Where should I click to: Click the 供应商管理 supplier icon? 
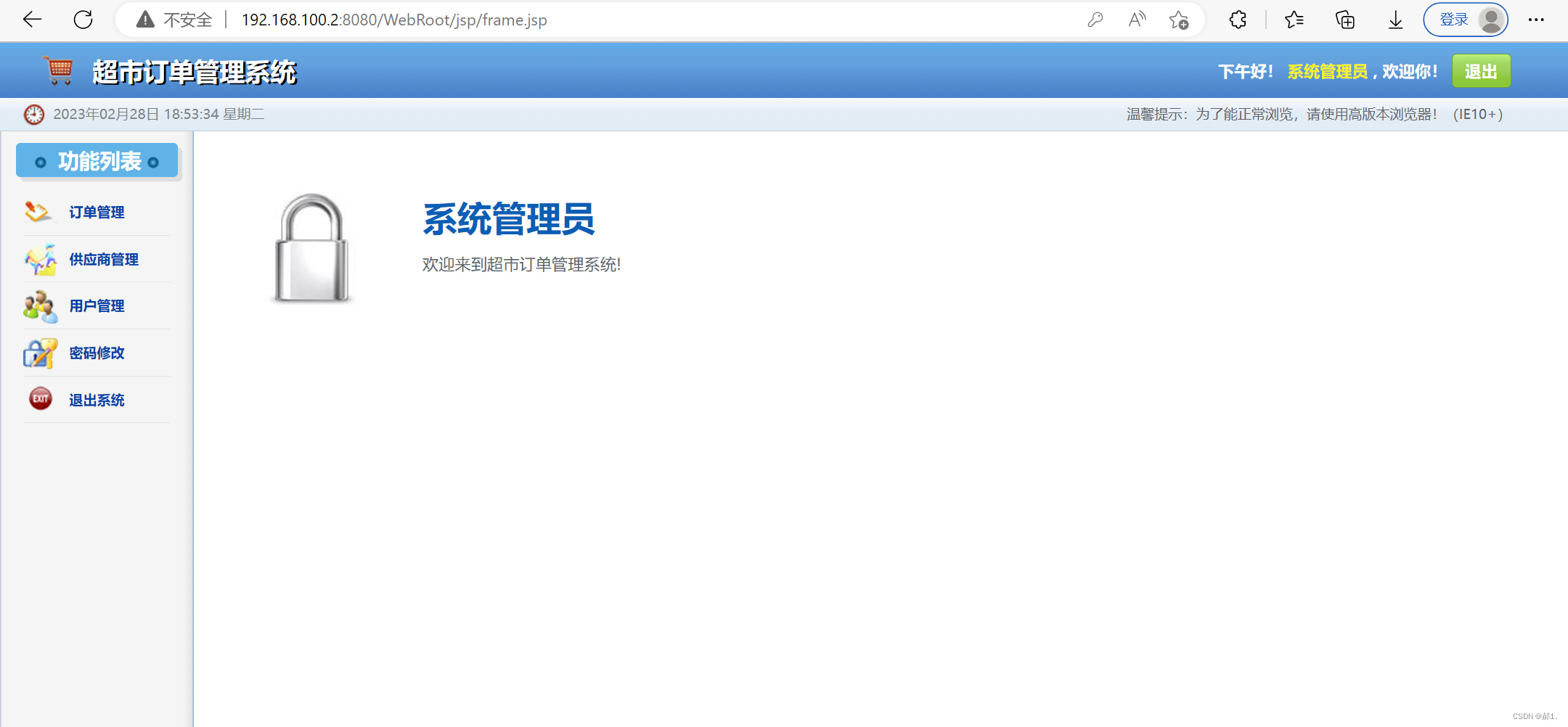coord(39,259)
